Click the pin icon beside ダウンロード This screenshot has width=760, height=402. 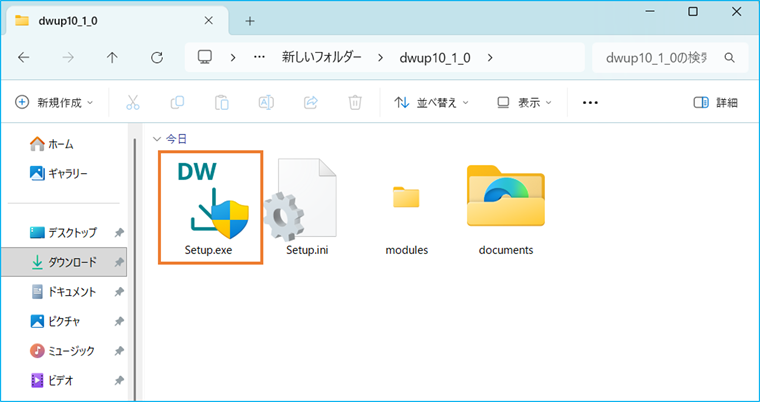[119, 262]
